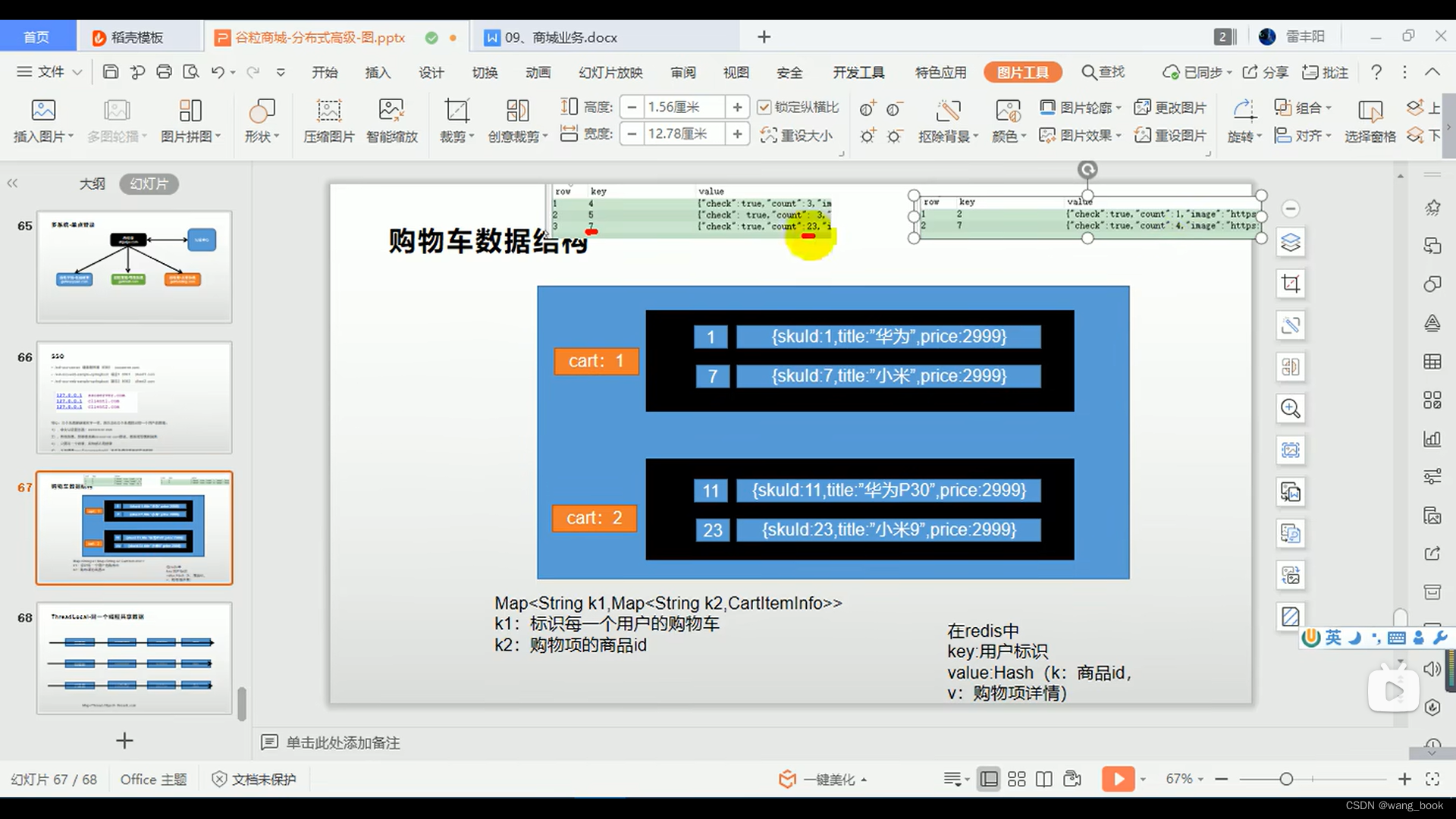
Task: Click the layers icon beside the slide
Action: 1290,243
